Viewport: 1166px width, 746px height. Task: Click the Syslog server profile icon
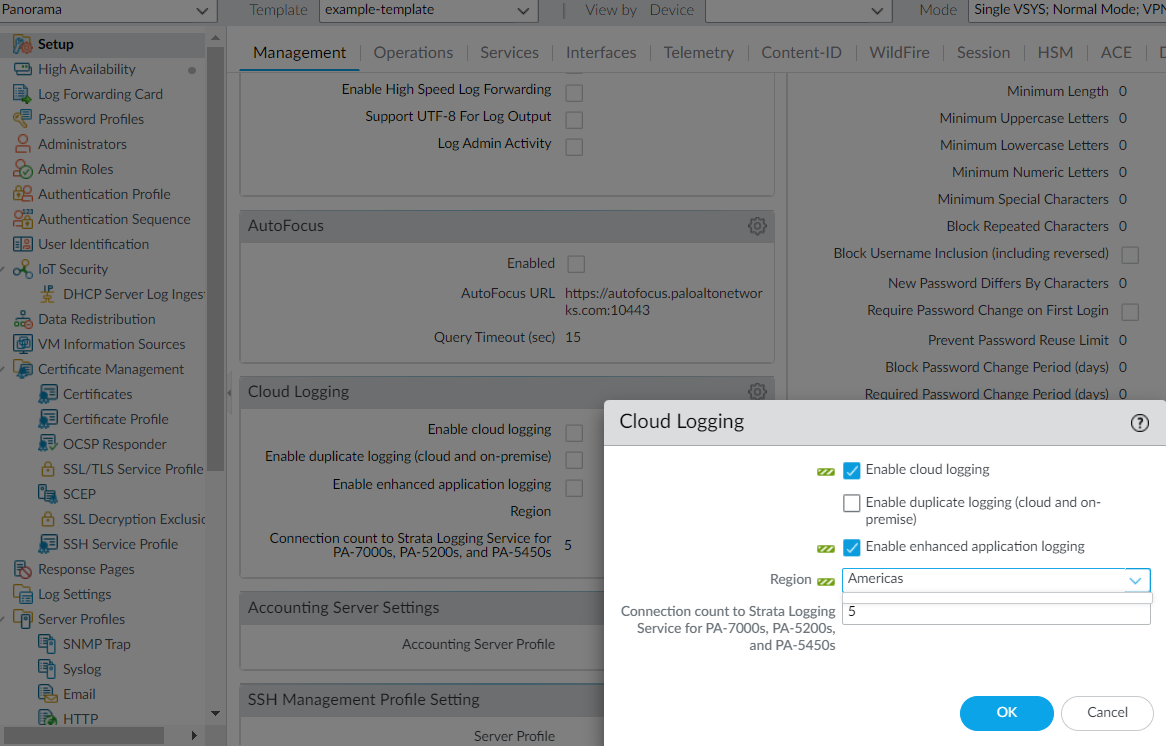point(47,669)
